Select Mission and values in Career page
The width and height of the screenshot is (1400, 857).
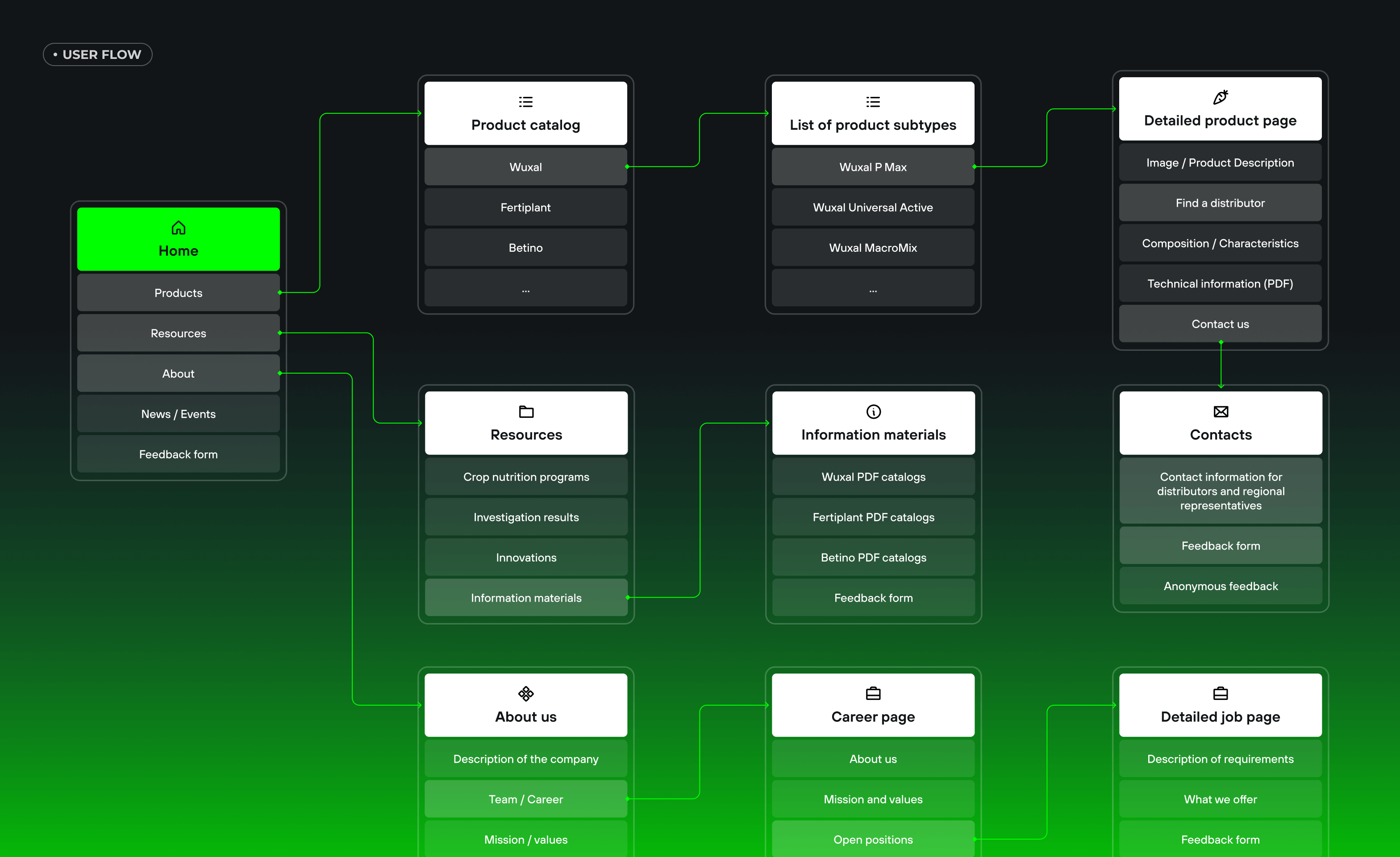pos(873,799)
